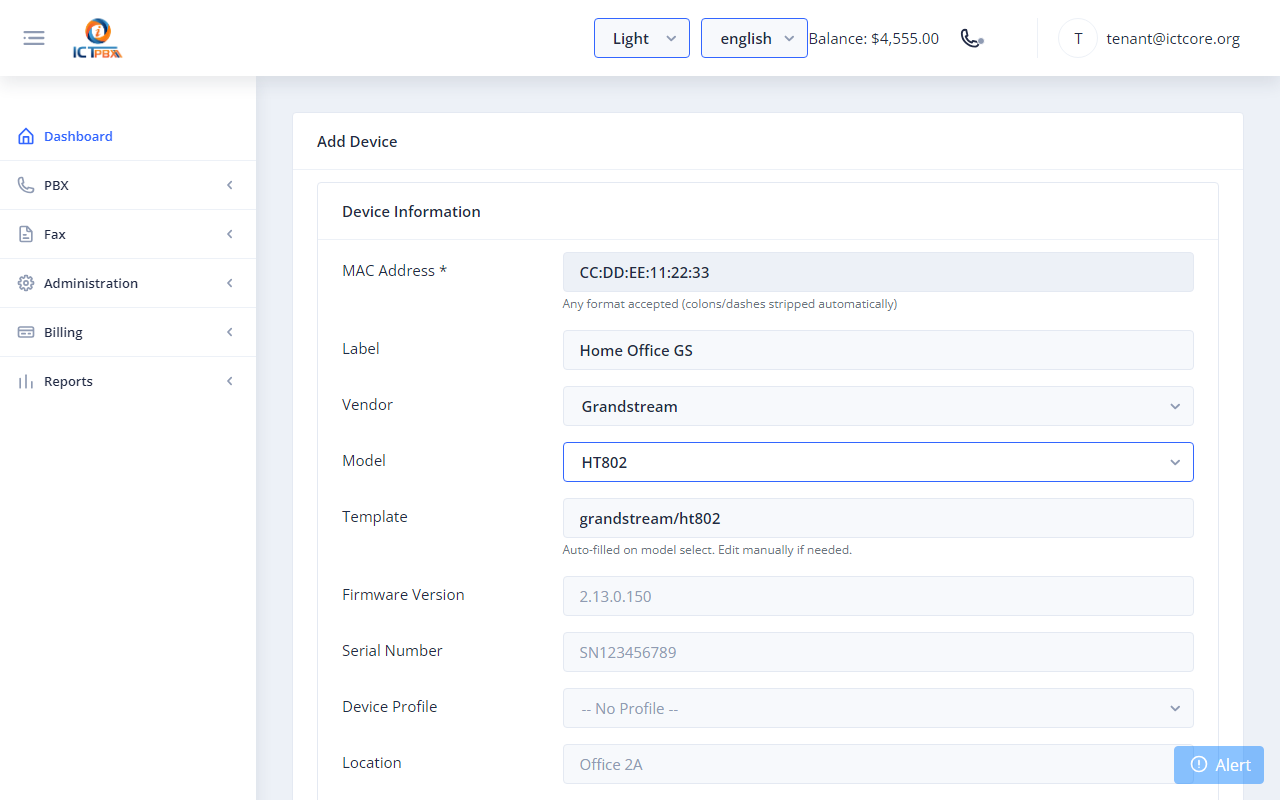Open the phone dialer icon
Viewport: 1280px width, 800px height.
972,38
